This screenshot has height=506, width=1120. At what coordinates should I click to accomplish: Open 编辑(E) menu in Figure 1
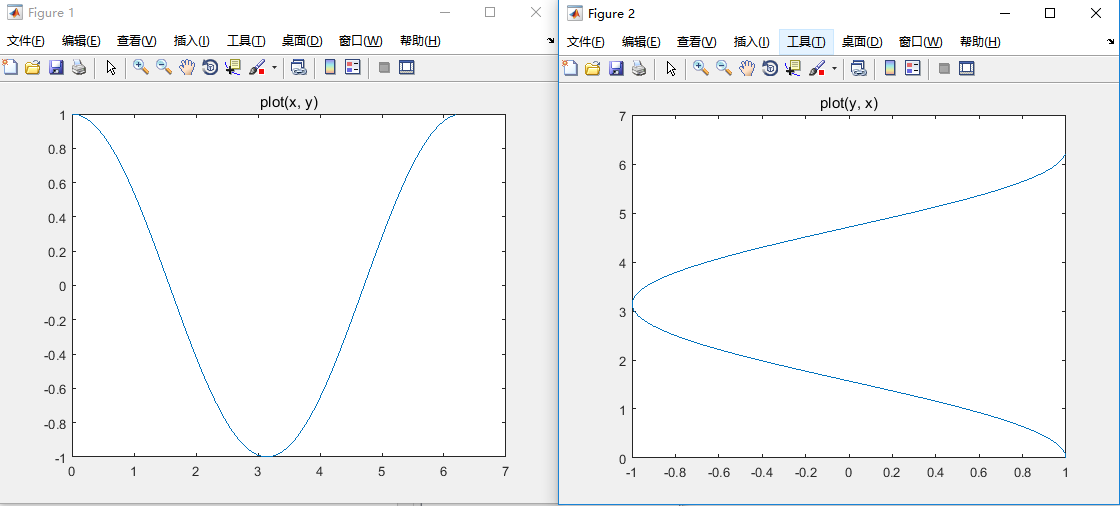click(81, 41)
